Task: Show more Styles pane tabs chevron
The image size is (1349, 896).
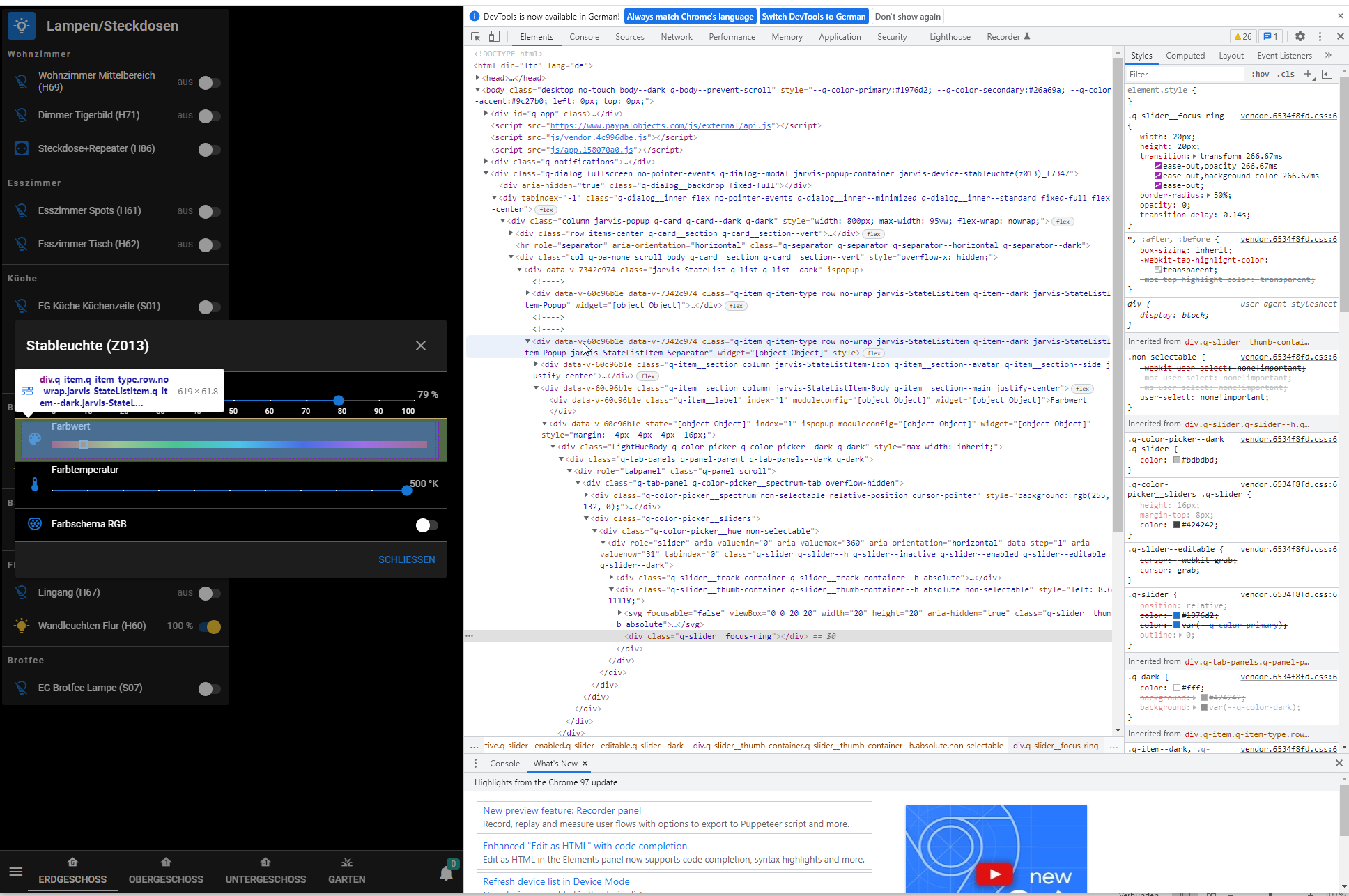Action: [x=1328, y=55]
